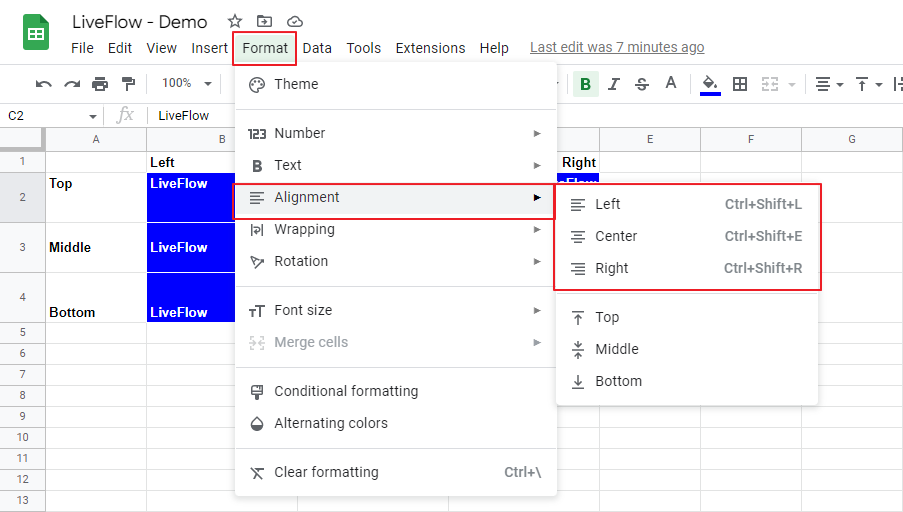Select row 2 header

(22, 198)
